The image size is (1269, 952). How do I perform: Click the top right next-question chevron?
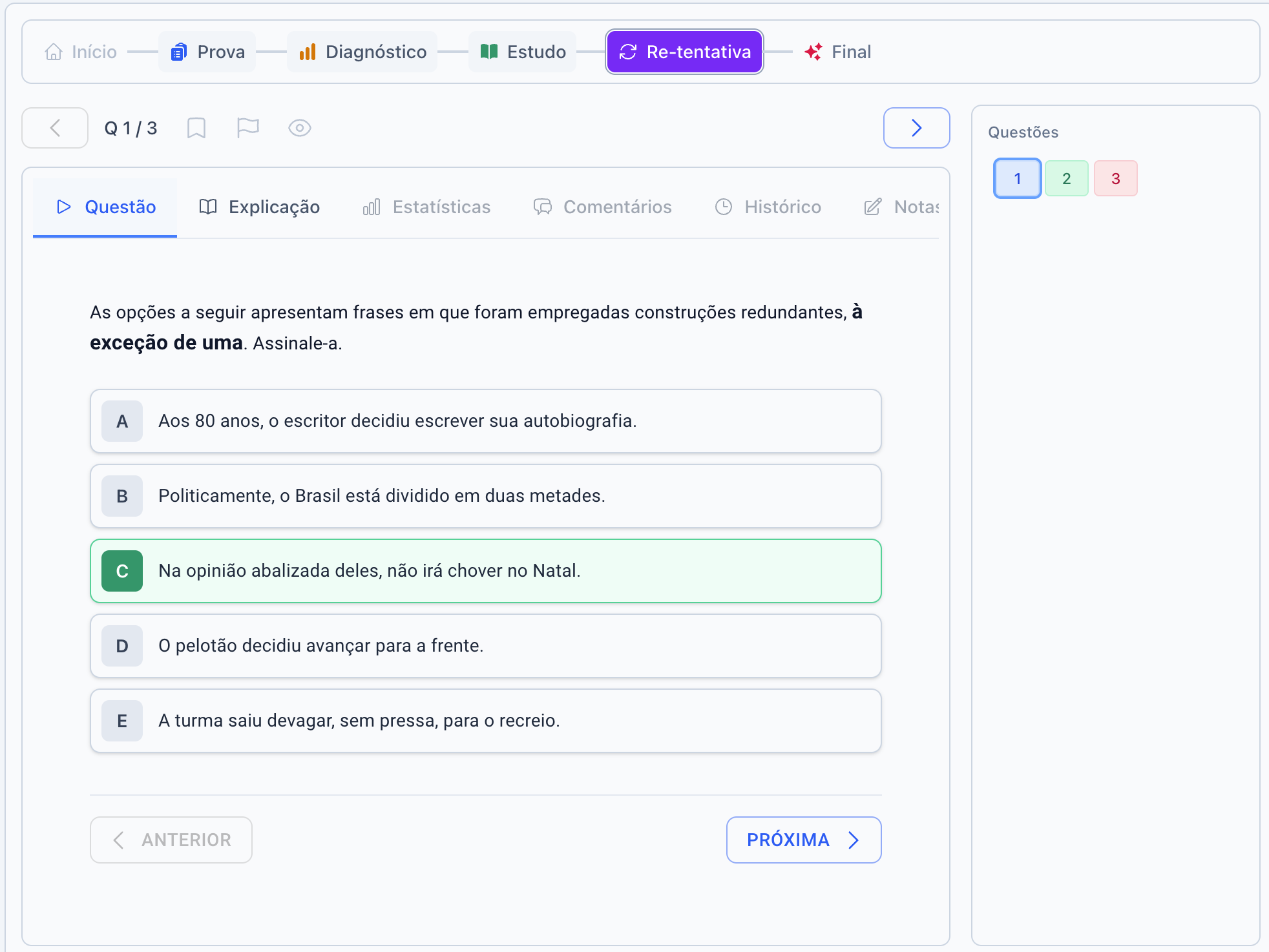(916, 128)
